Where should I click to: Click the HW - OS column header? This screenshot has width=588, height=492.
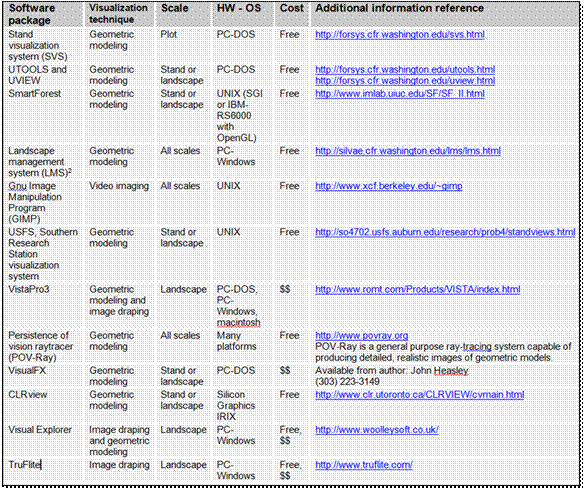[238, 8]
